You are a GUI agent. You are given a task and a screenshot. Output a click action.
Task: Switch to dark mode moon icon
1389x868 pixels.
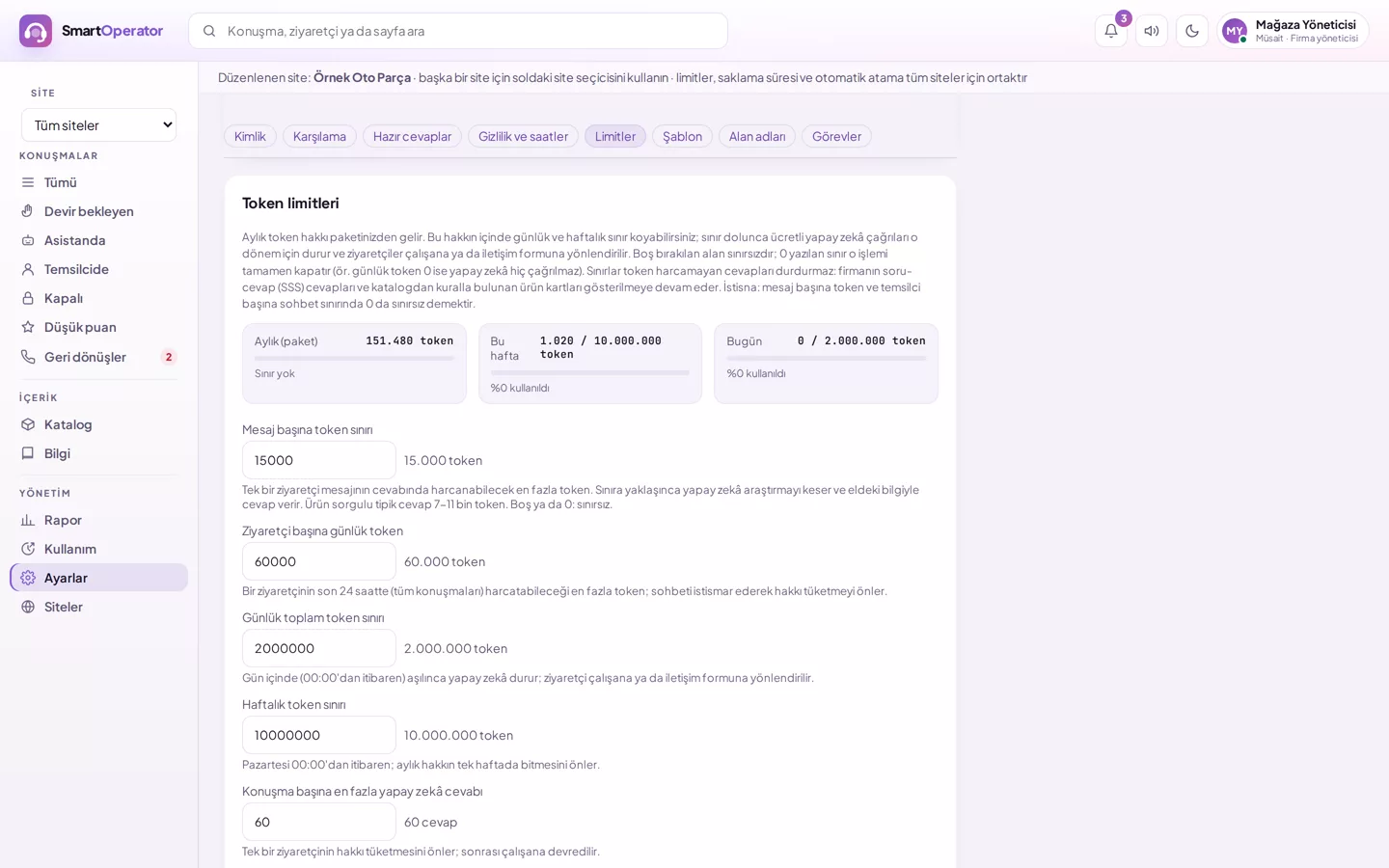pos(1192,31)
